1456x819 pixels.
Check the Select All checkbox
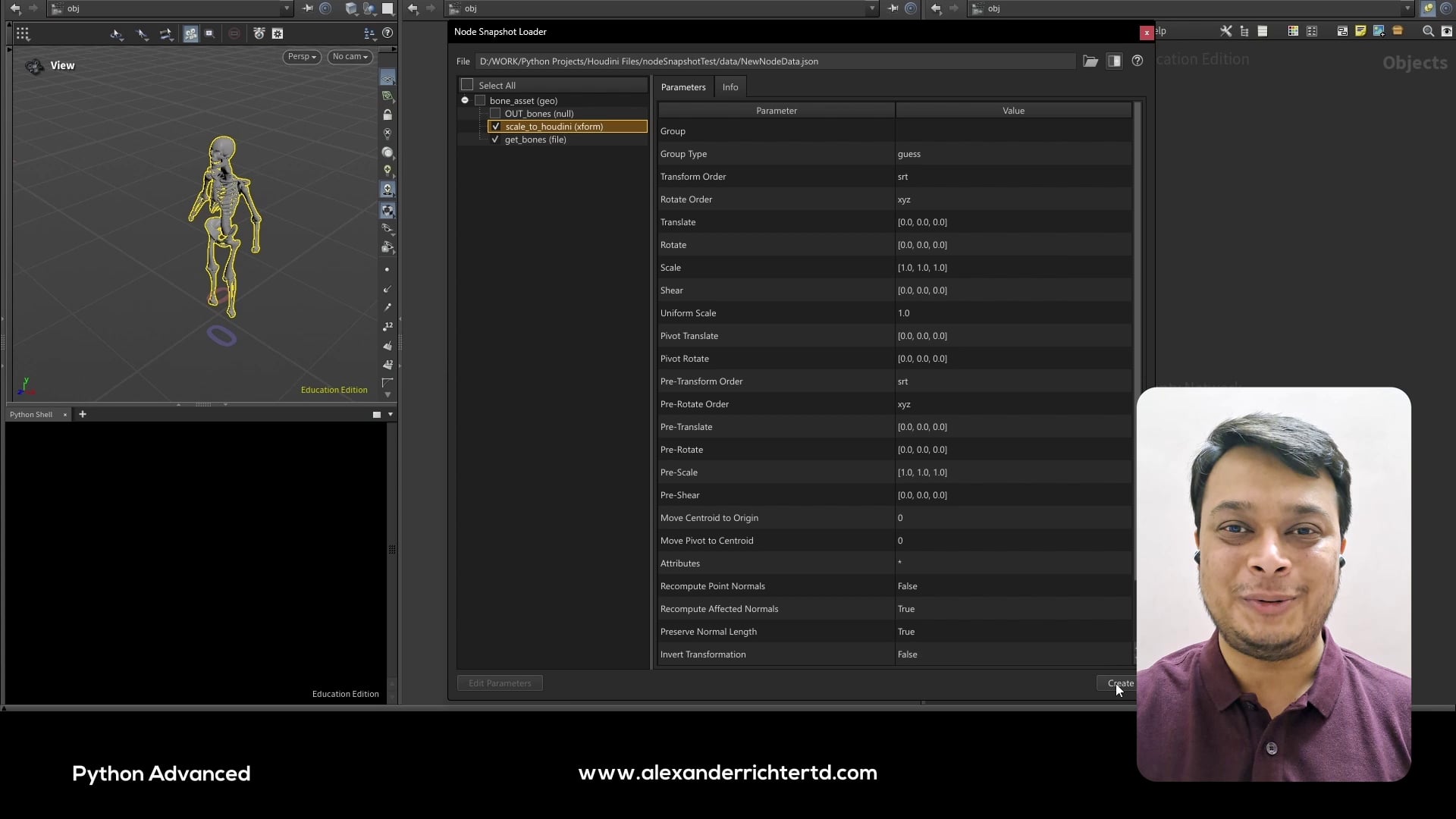click(x=468, y=85)
